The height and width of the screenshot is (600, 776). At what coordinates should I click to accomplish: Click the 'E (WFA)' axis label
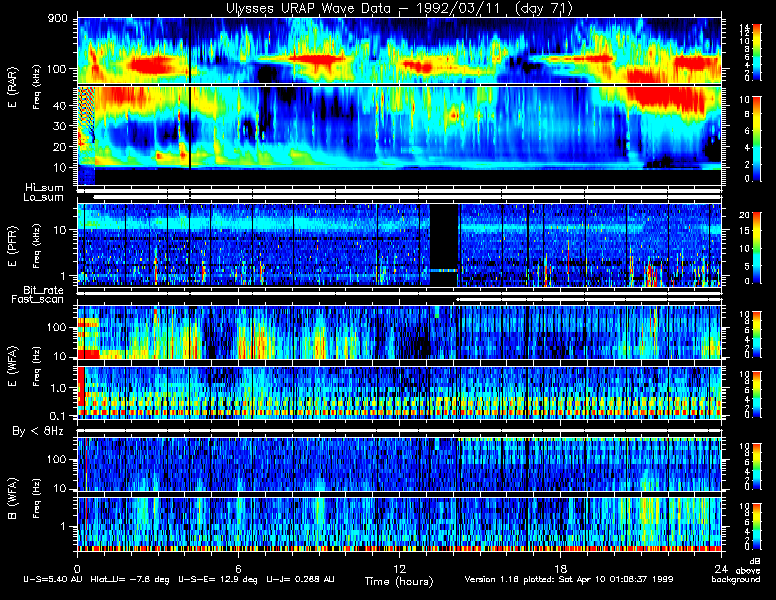tap(13, 366)
